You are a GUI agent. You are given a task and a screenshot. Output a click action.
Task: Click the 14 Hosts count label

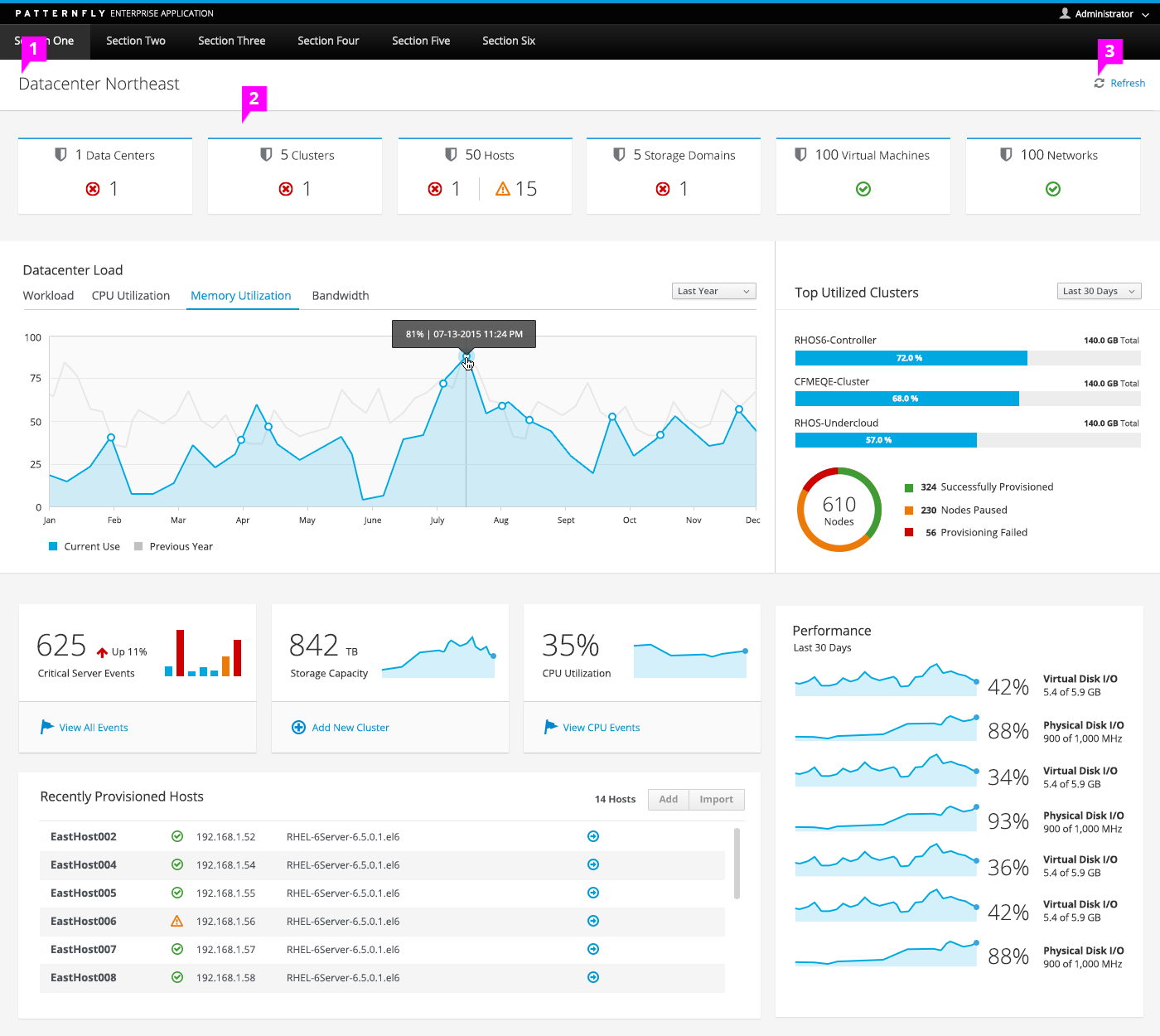[x=616, y=799]
